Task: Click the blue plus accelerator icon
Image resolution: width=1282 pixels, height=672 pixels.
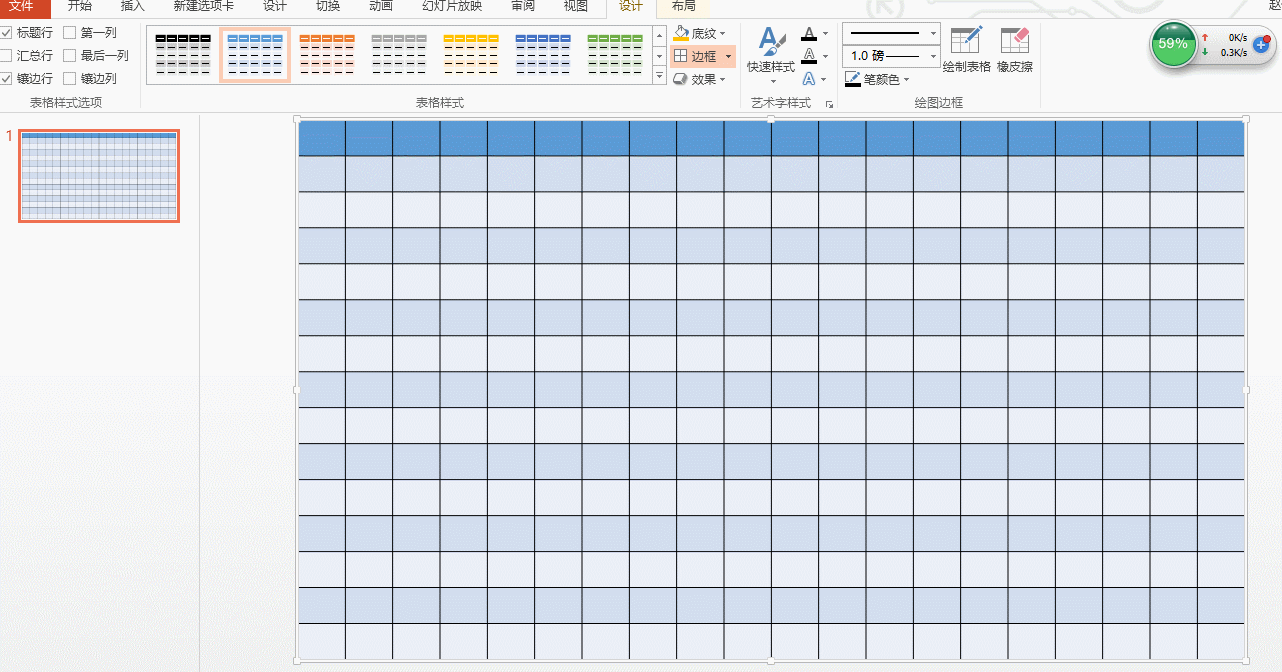Action: point(1261,44)
